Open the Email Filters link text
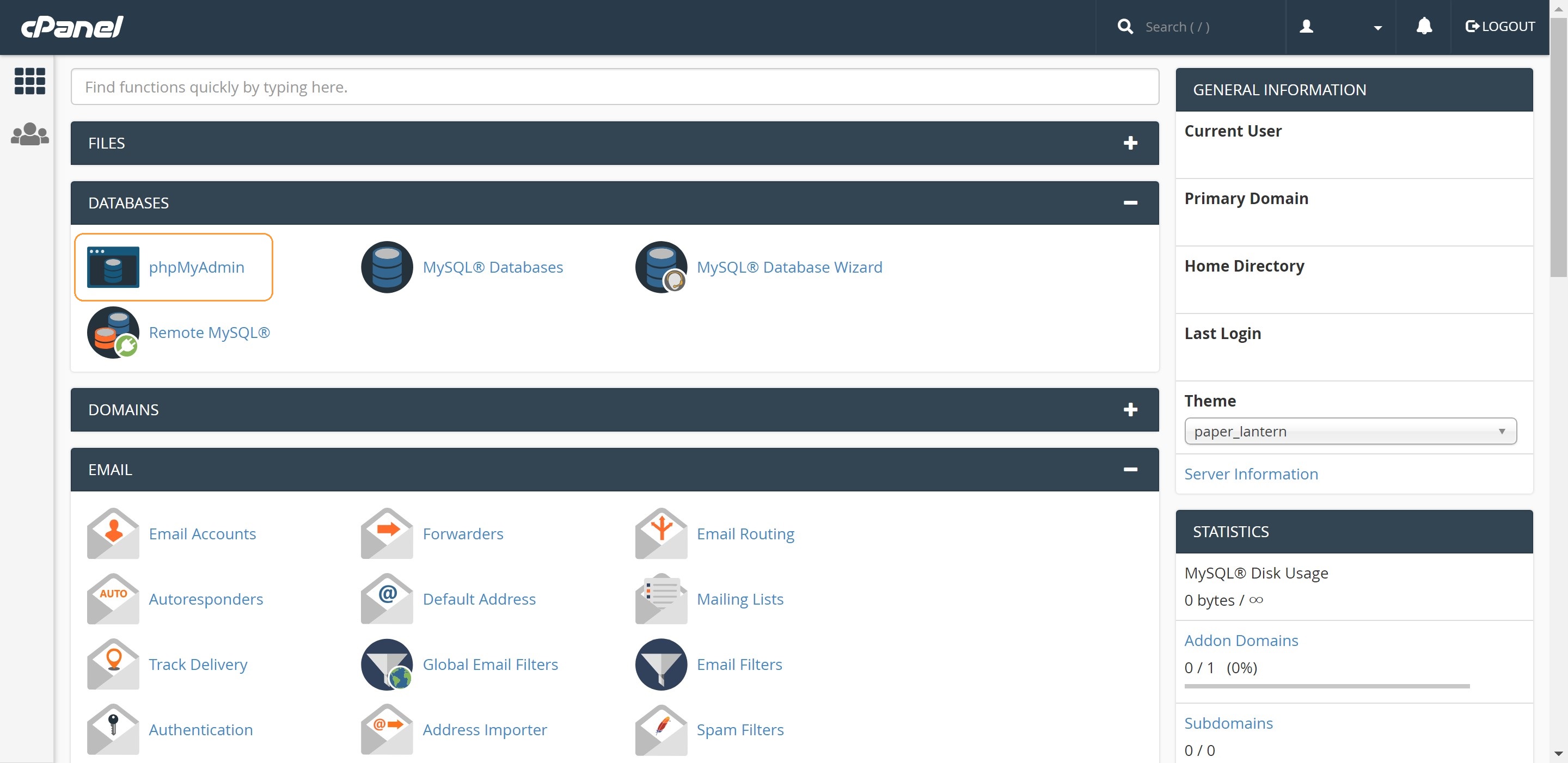This screenshot has width=1568, height=763. [739, 664]
